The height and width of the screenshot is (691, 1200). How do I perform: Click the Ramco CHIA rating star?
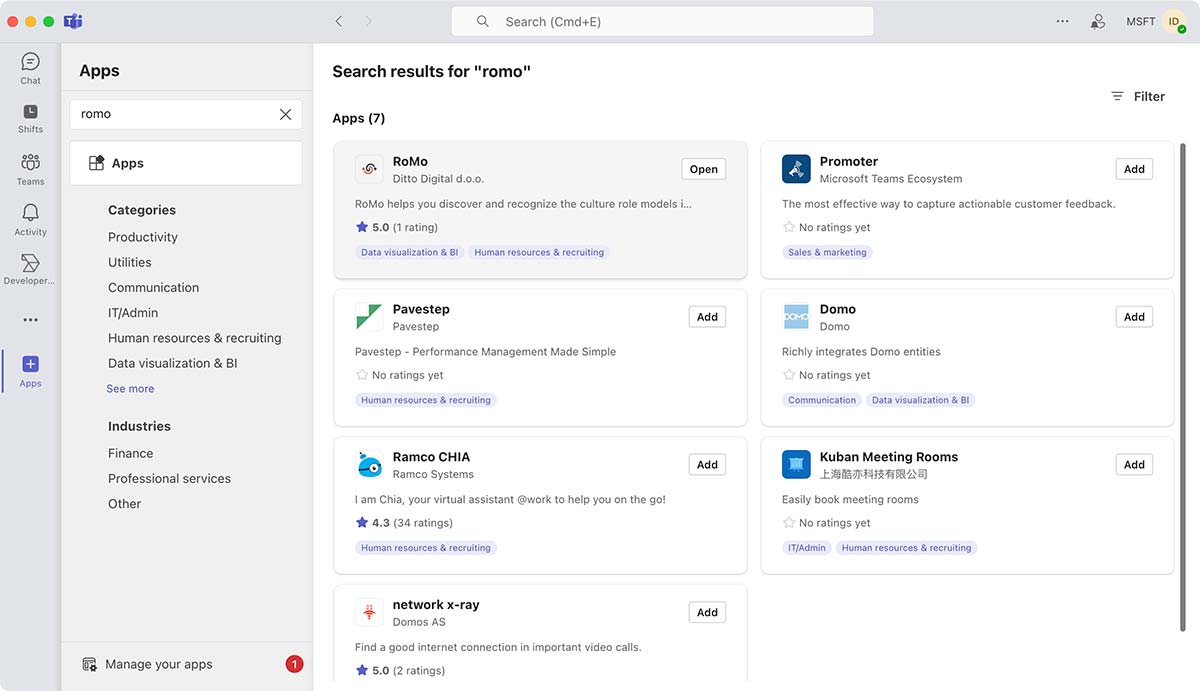(362, 522)
